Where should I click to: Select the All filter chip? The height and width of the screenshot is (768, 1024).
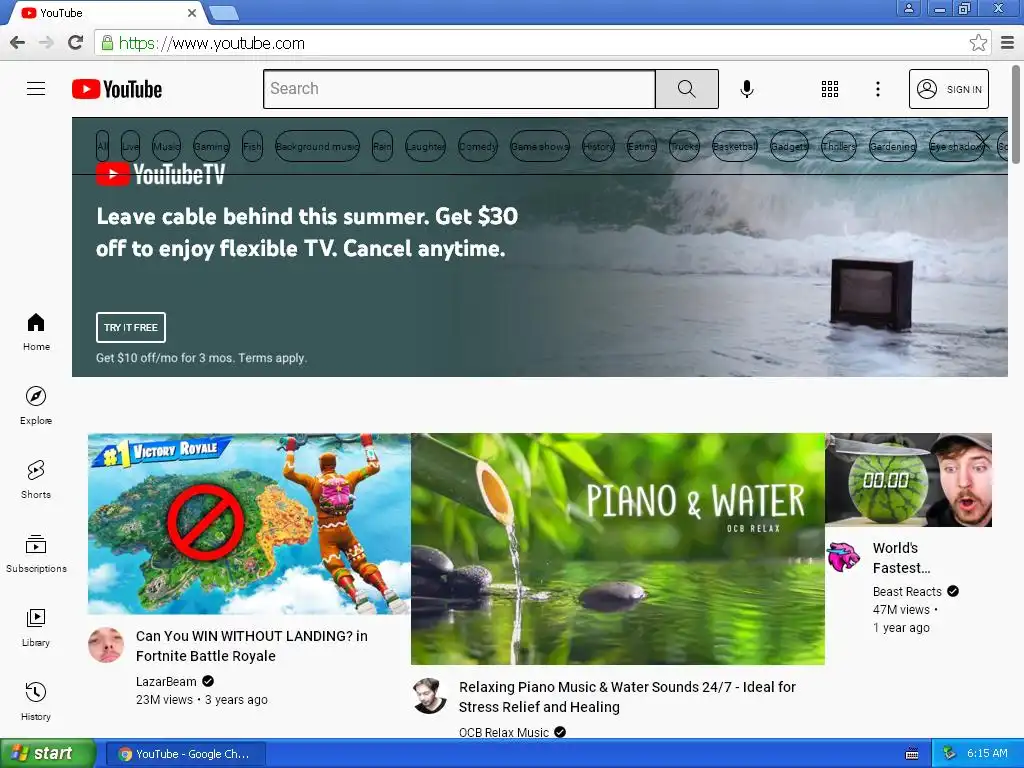coord(102,146)
